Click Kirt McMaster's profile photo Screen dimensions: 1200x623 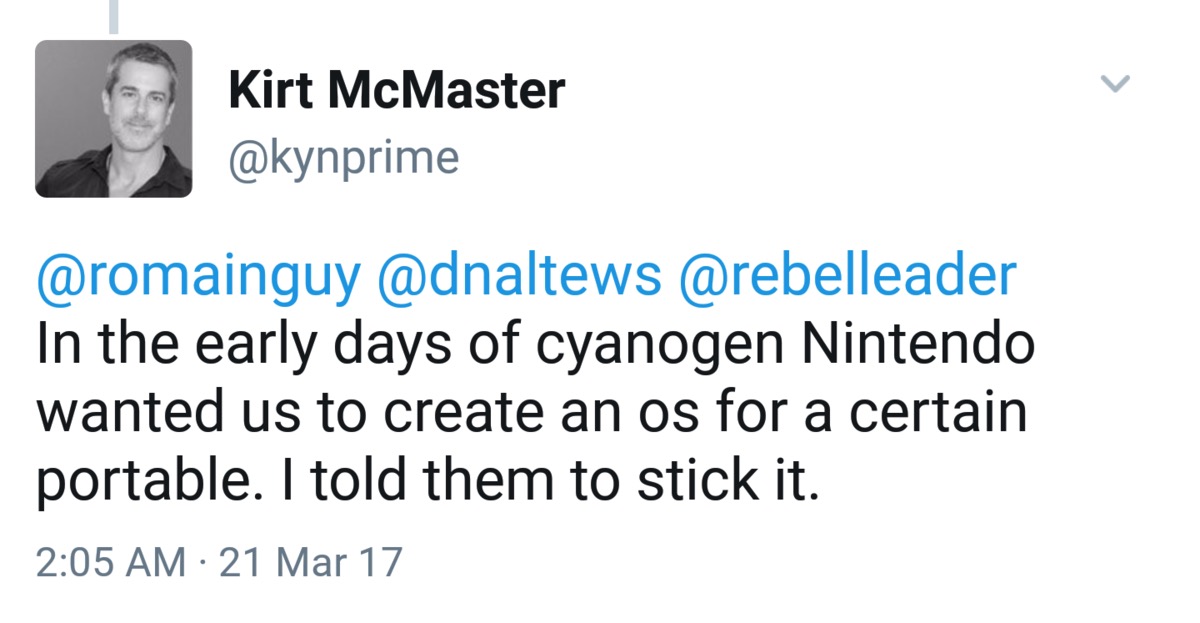click(114, 119)
